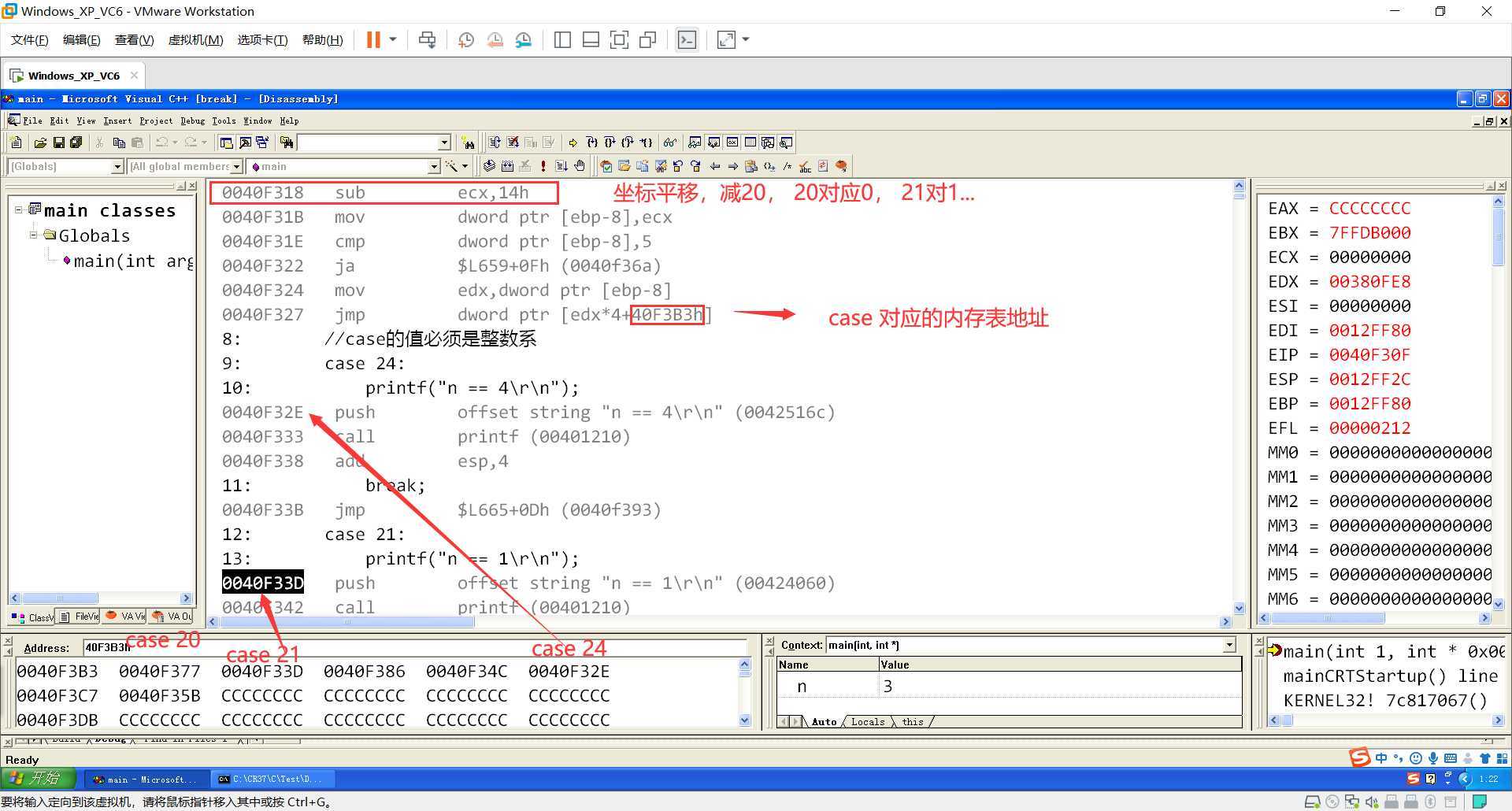Open the C:\CR37\C\Test taskbar console window
The width and height of the screenshot is (1512, 811).
point(273,779)
